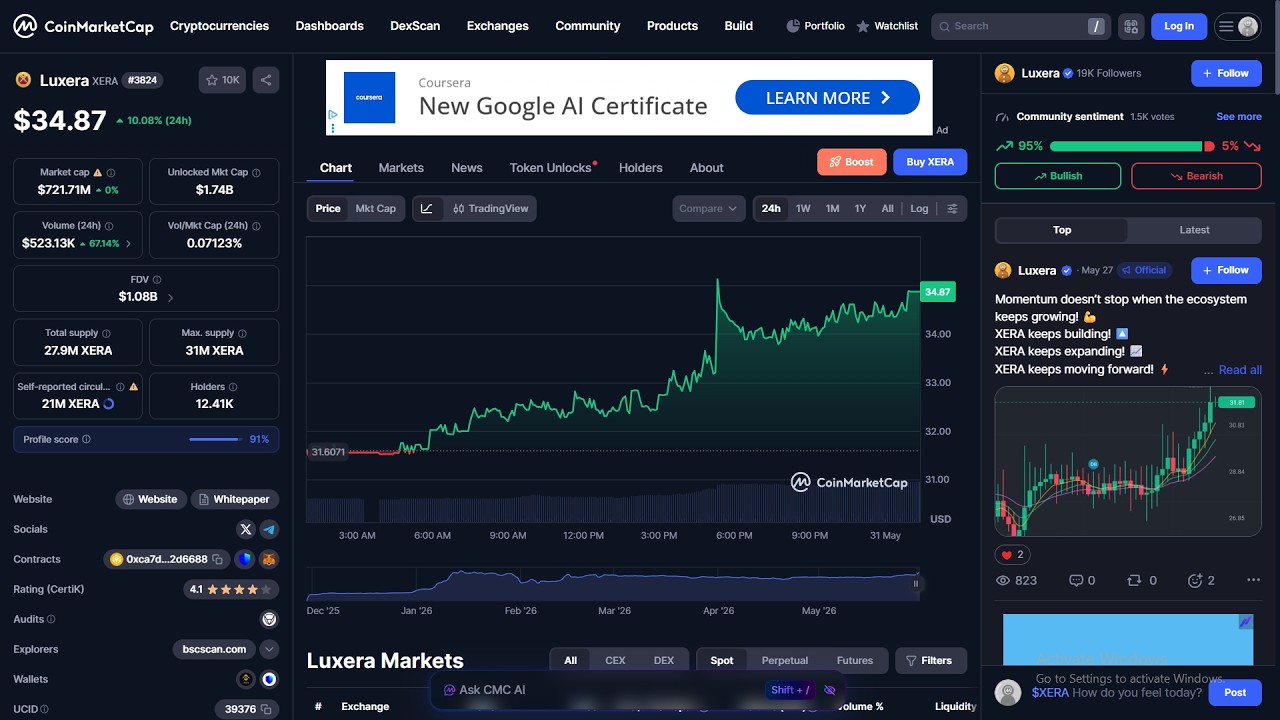Viewport: 1280px width, 720px height.
Task: Hide the Ask CMC AI bar
Action: [829, 690]
